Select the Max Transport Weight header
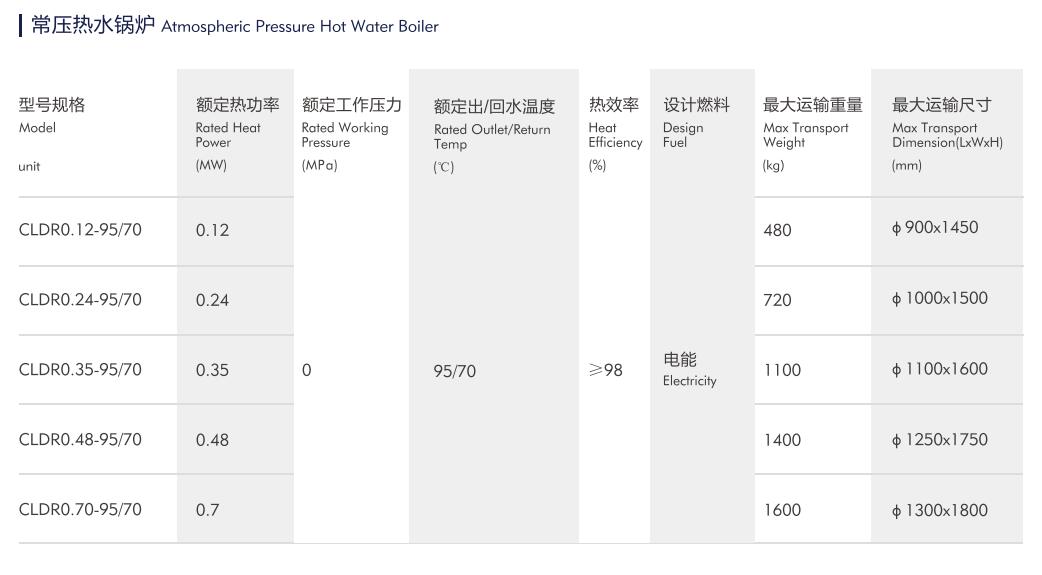The height and width of the screenshot is (575, 1042). coord(812,134)
